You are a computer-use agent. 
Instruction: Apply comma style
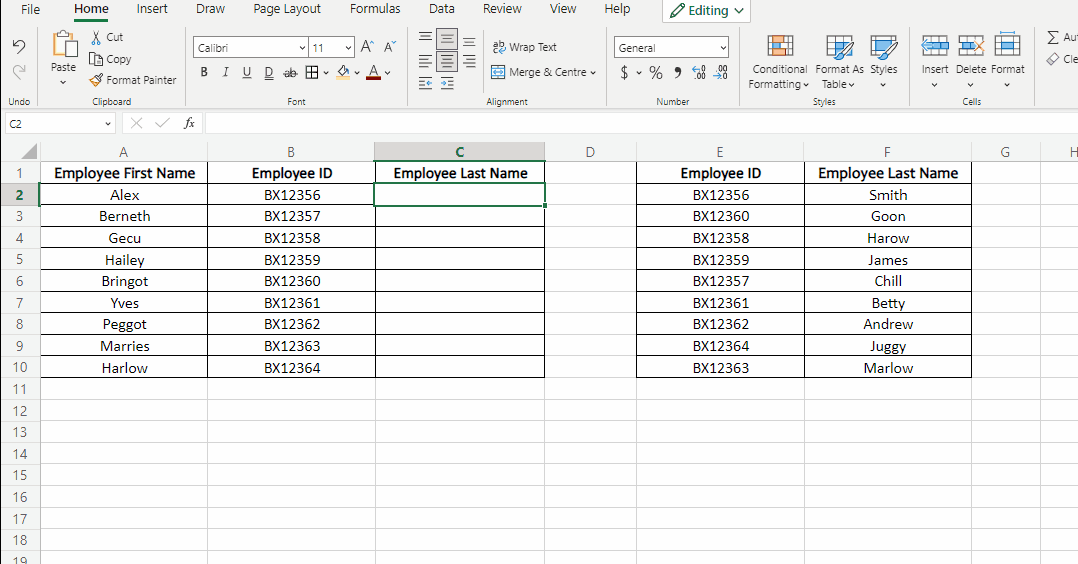[x=678, y=72]
